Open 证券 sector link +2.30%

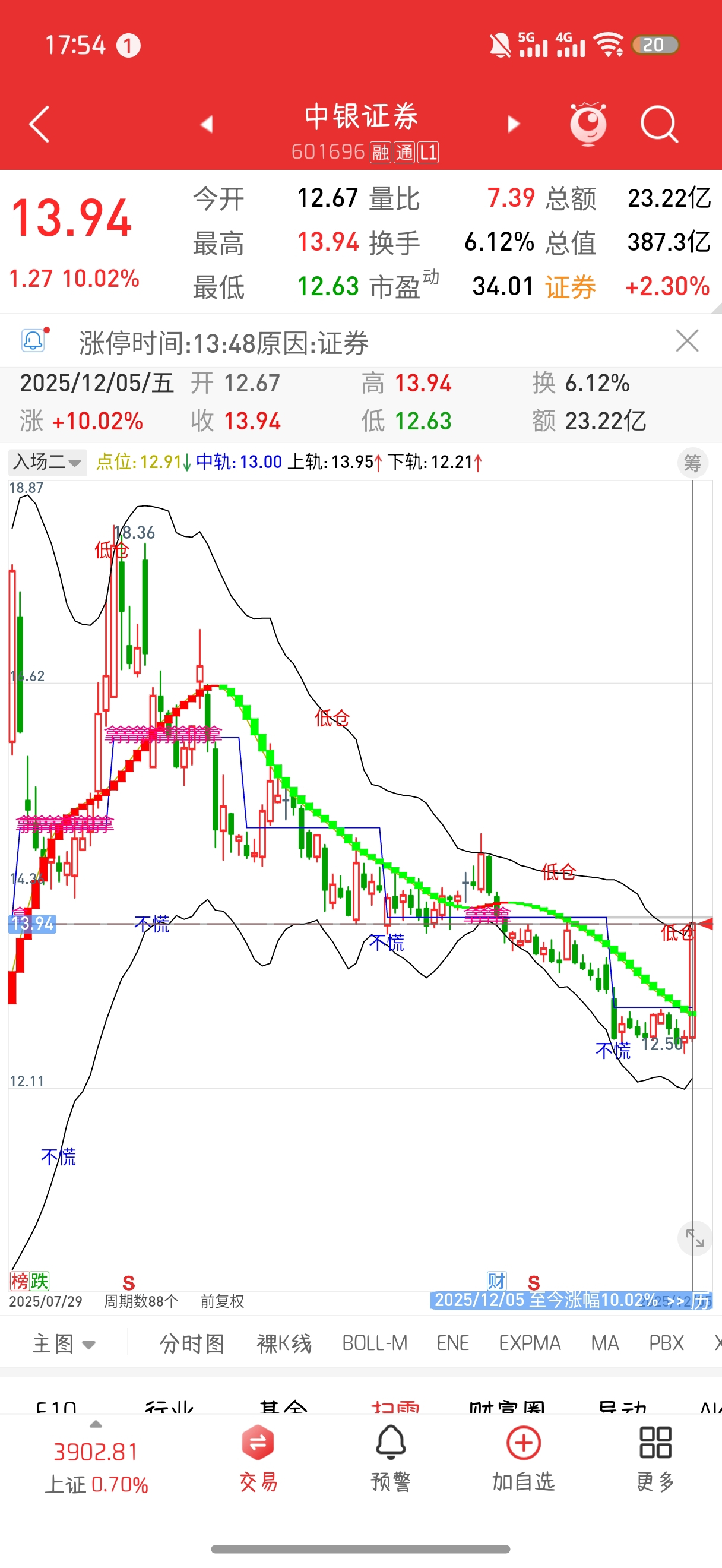click(627, 287)
